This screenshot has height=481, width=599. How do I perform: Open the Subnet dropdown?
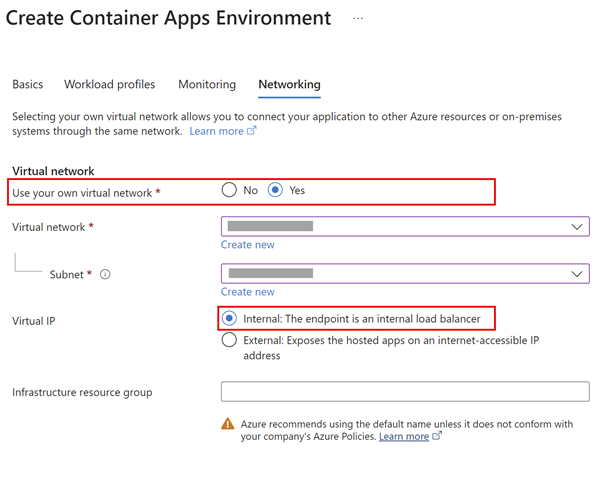tap(405, 274)
